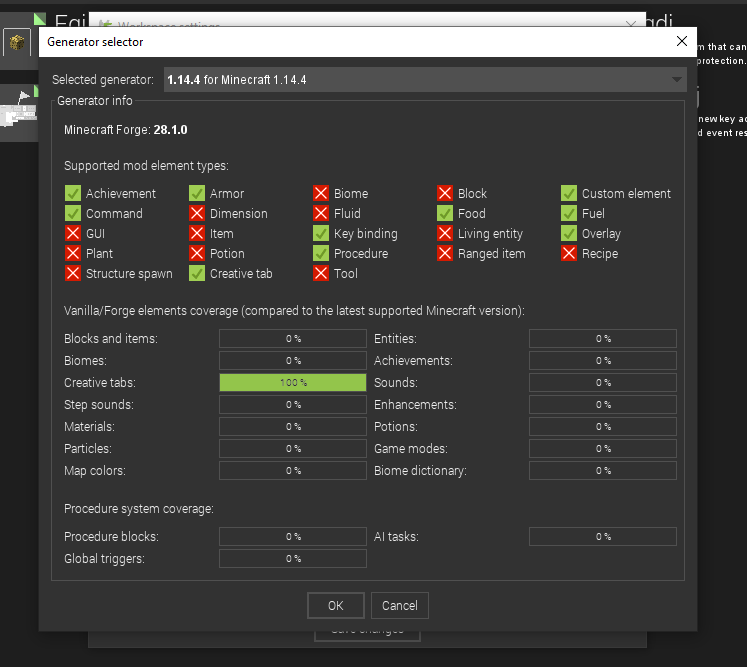Open the Selected generator dropdown
The height and width of the screenshot is (667, 747).
click(425, 80)
